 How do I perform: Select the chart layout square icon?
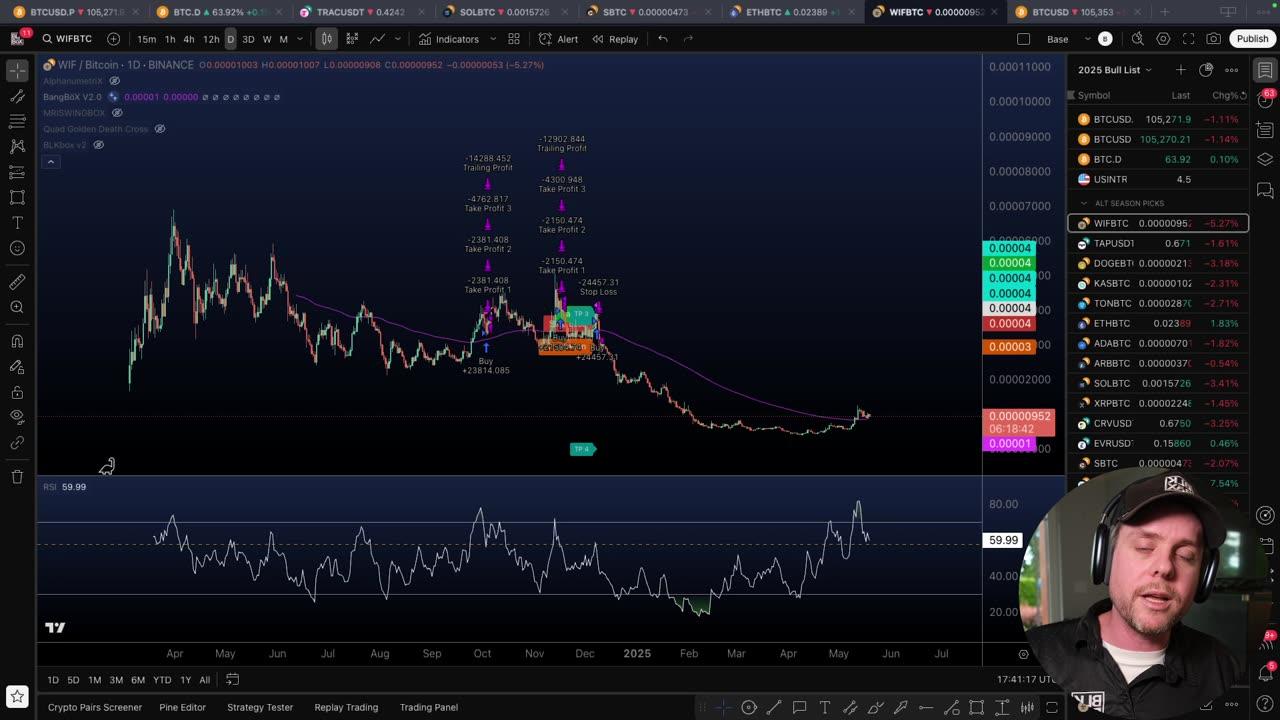coord(1023,39)
